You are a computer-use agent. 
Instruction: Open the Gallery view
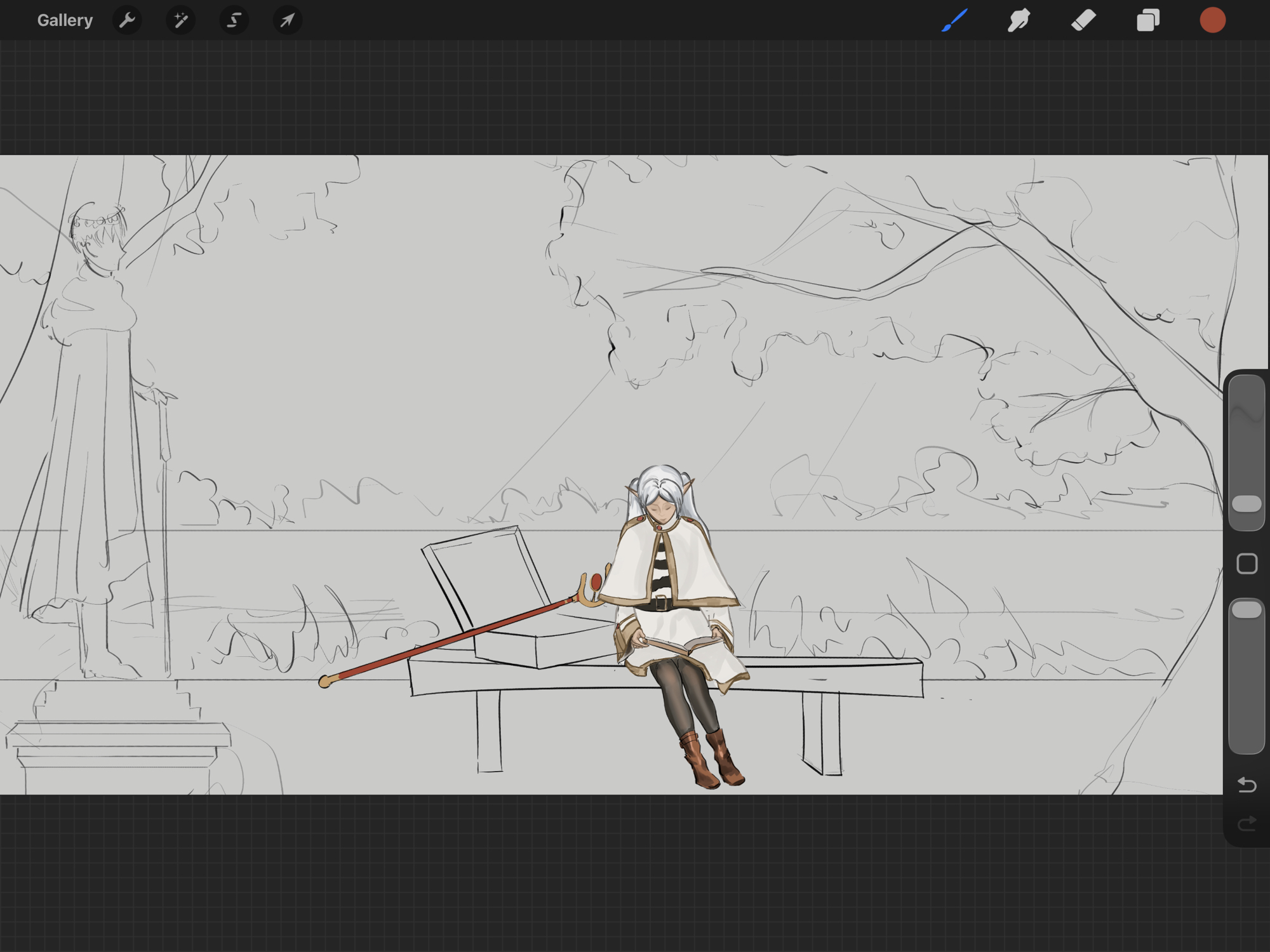tap(65, 20)
